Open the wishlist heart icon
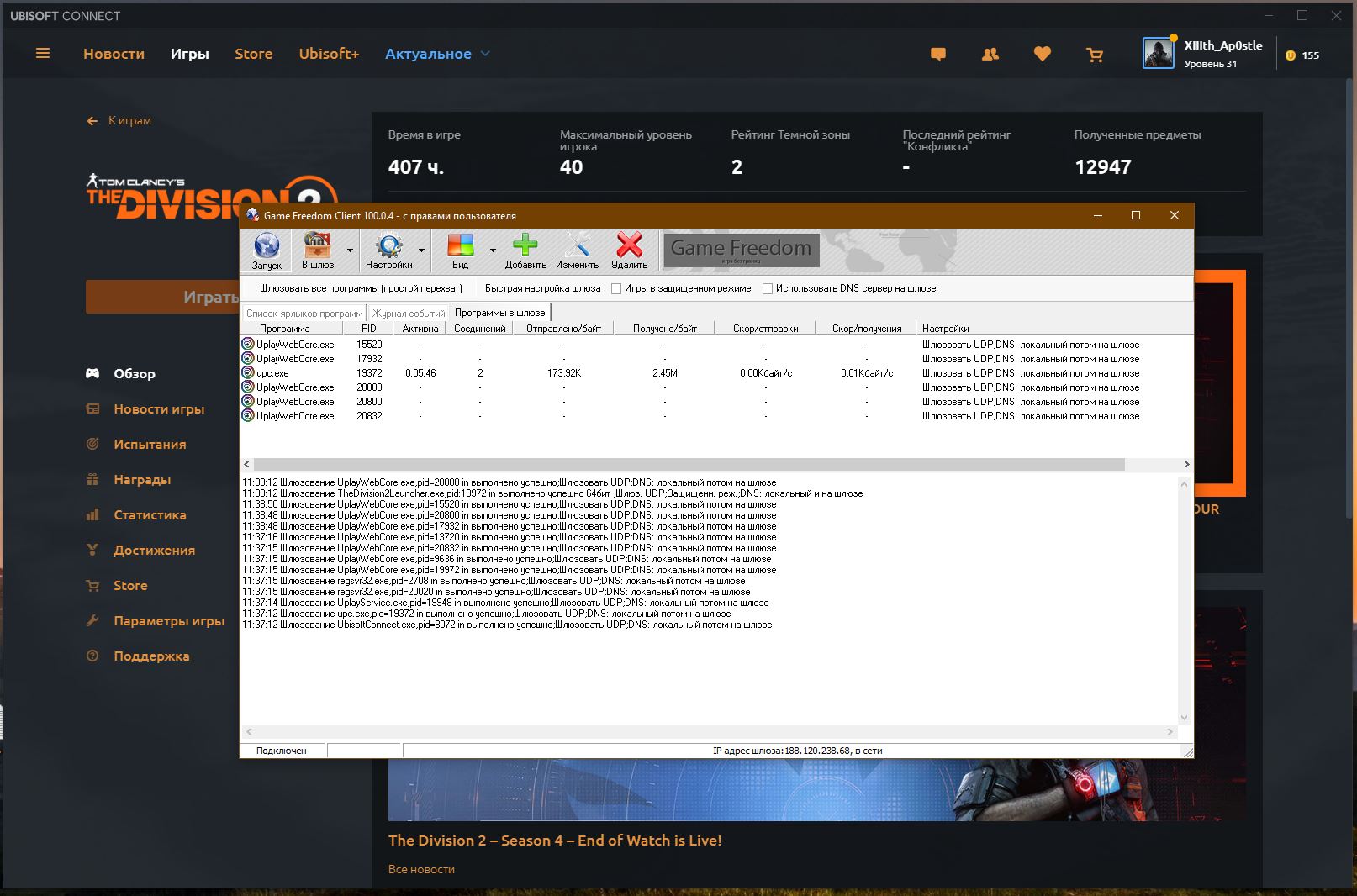 (x=1043, y=55)
